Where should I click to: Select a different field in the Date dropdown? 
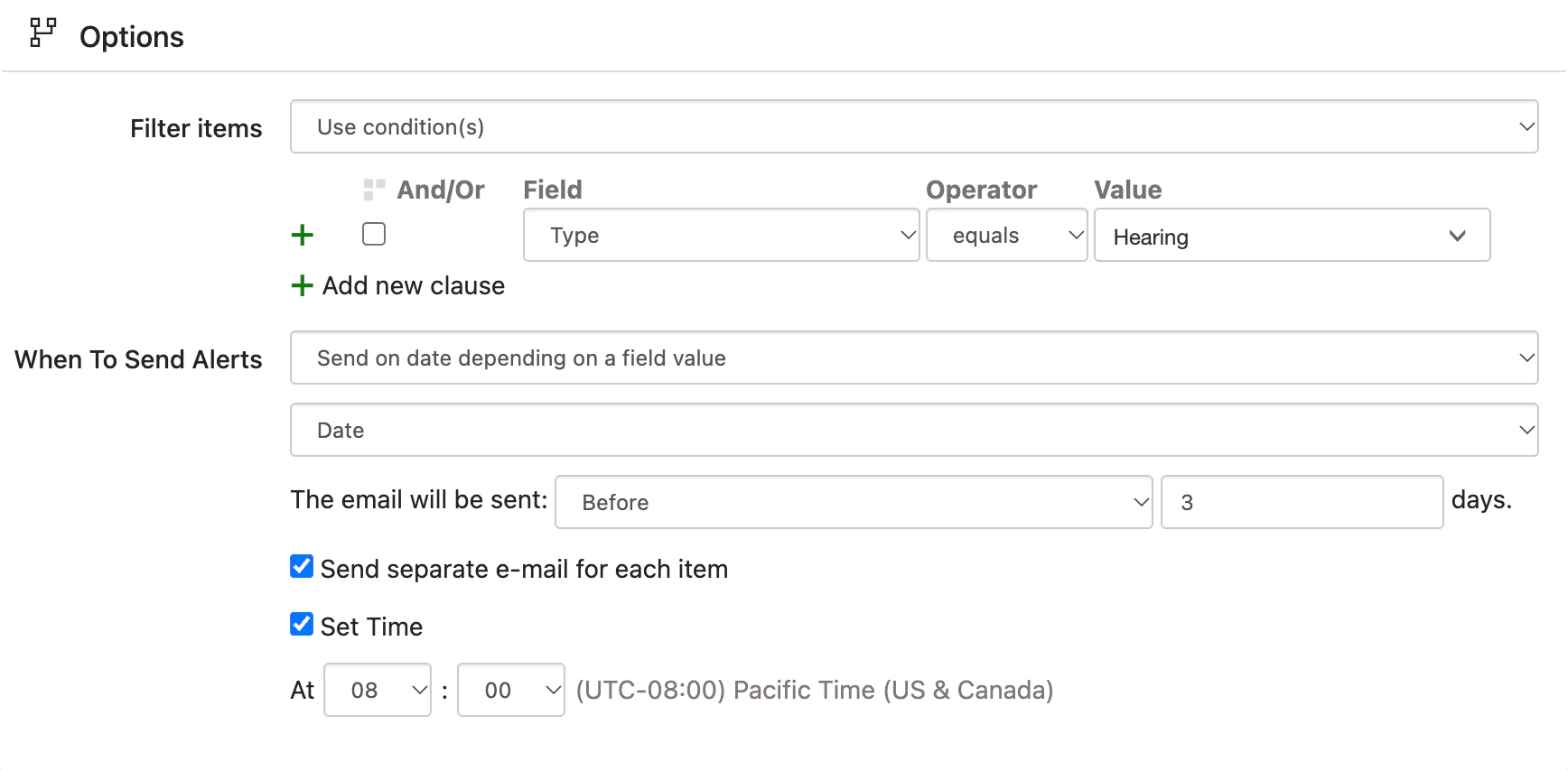(914, 430)
